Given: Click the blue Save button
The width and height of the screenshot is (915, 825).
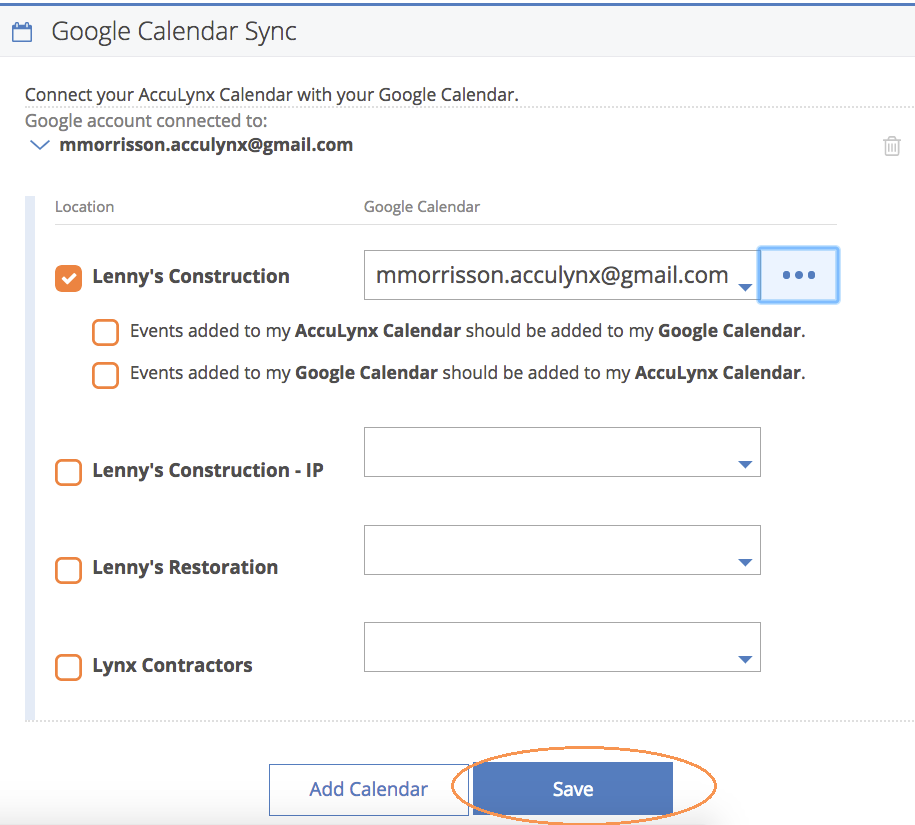Looking at the screenshot, I should click(572, 789).
